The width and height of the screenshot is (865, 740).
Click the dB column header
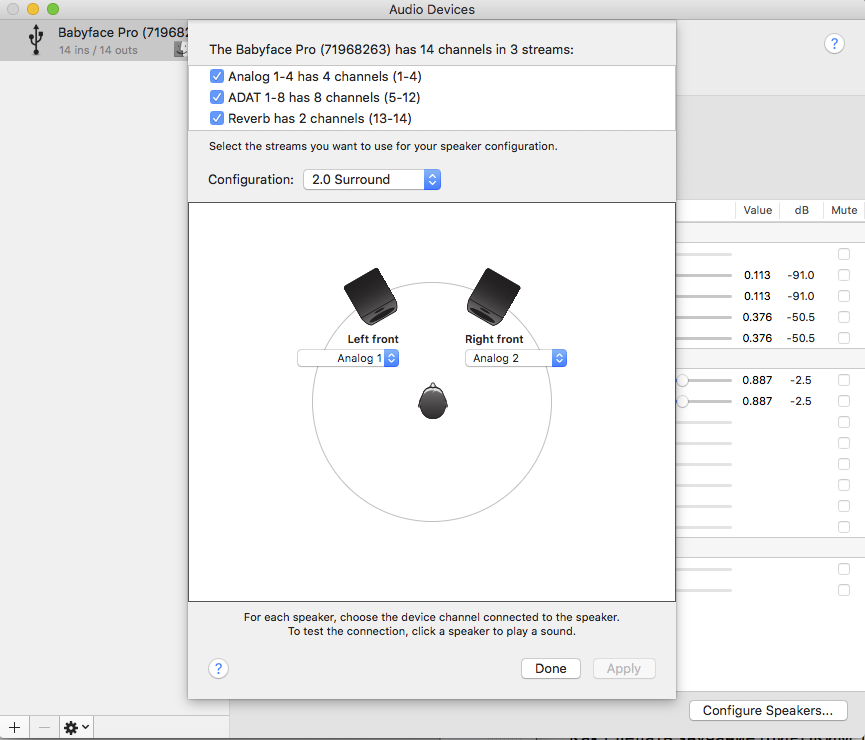(802, 210)
